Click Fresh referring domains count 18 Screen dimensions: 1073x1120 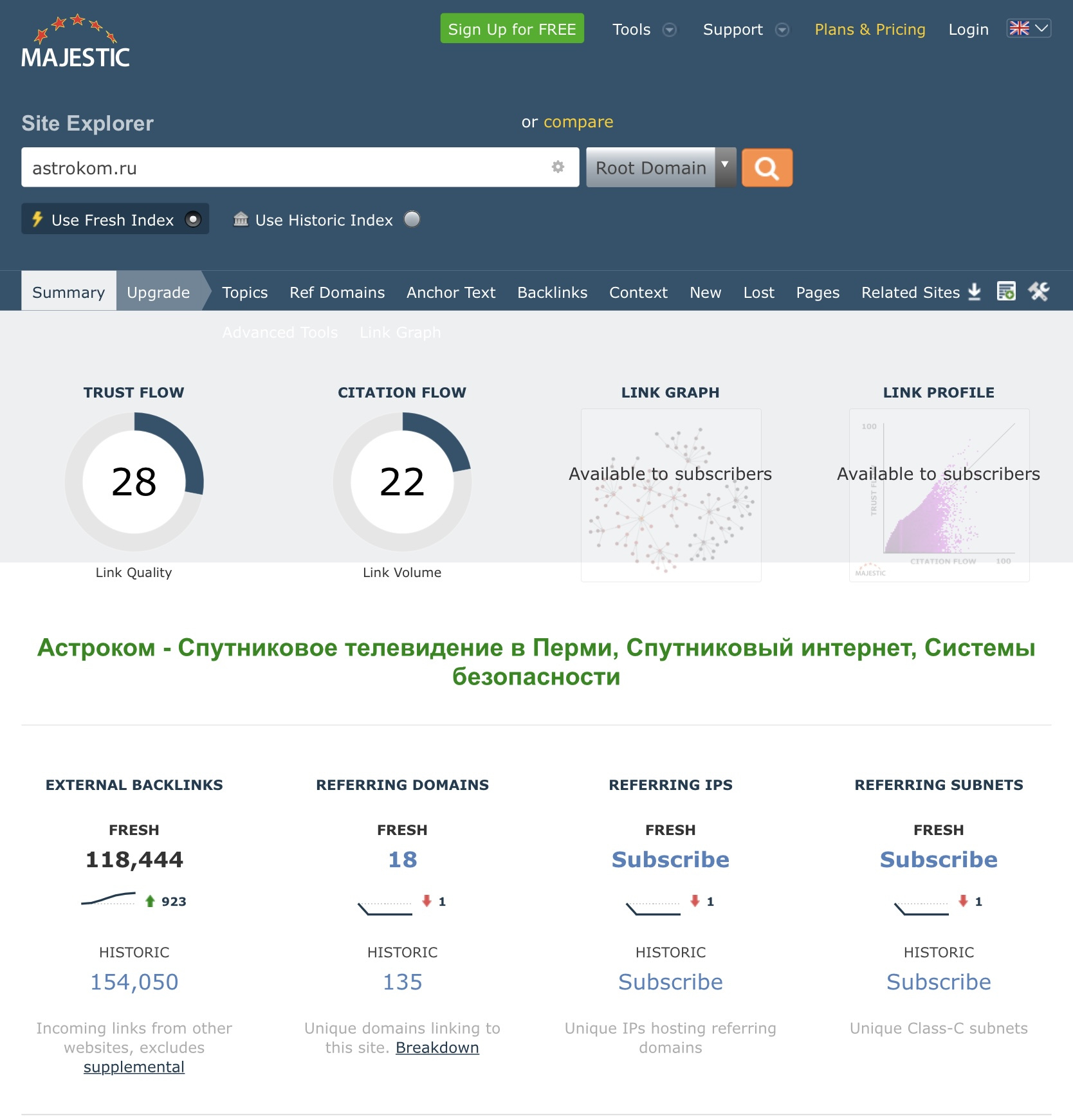pyautogui.click(x=403, y=859)
